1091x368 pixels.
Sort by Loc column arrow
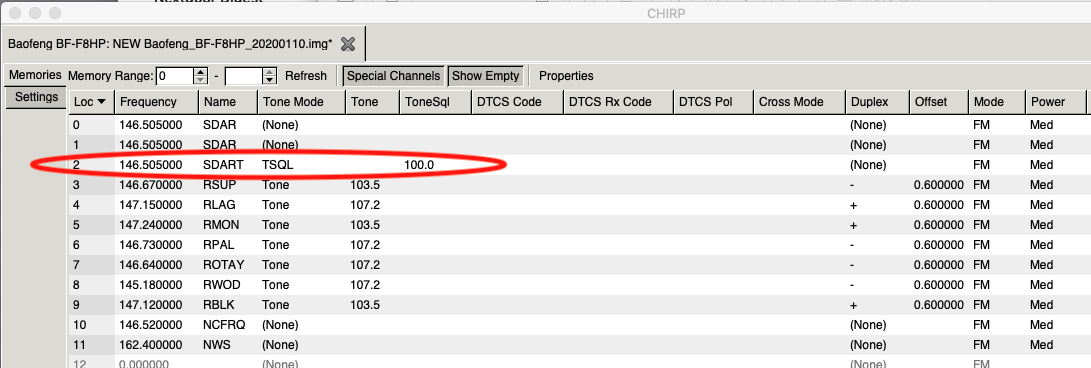coord(102,102)
